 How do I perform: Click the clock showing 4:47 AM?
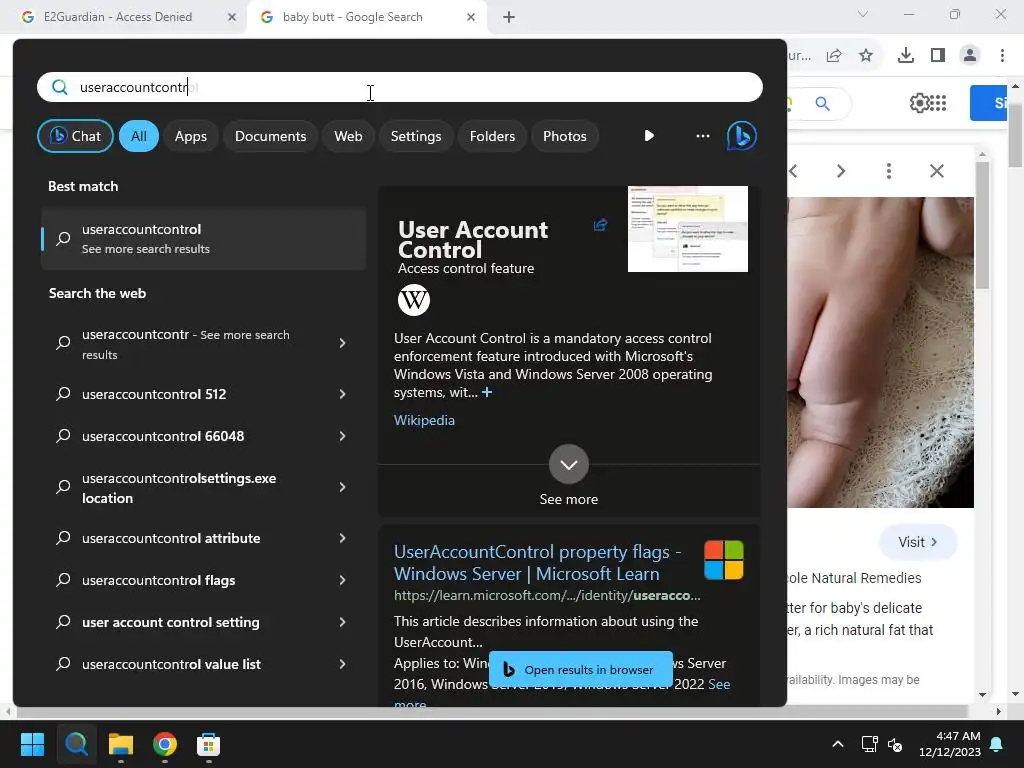(957, 736)
